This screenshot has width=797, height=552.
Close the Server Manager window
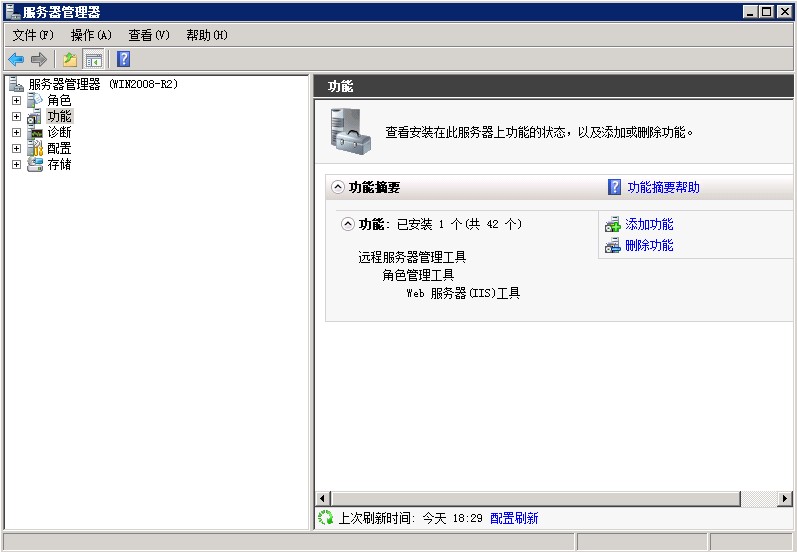pos(785,11)
